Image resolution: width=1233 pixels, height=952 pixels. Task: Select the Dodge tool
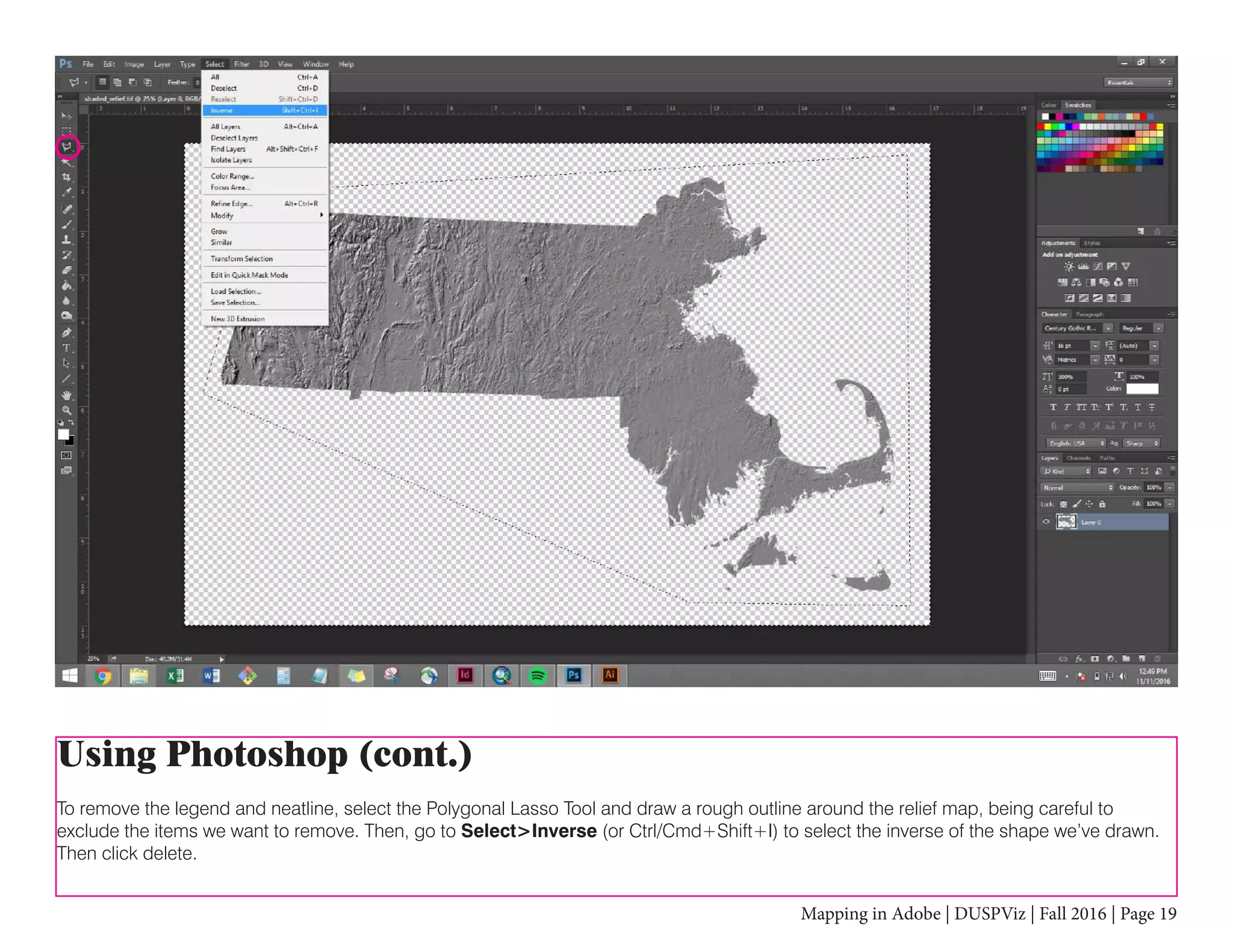[66, 315]
